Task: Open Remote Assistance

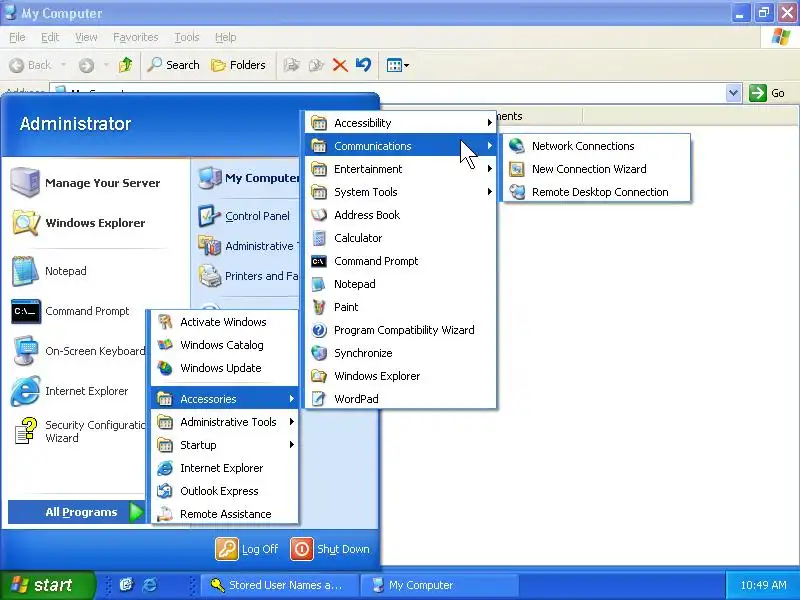Action: [224, 514]
